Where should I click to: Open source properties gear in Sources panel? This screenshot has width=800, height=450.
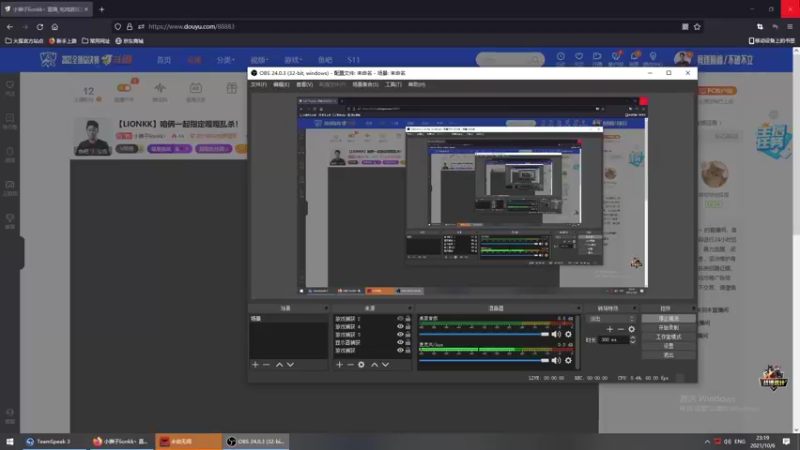coord(361,365)
